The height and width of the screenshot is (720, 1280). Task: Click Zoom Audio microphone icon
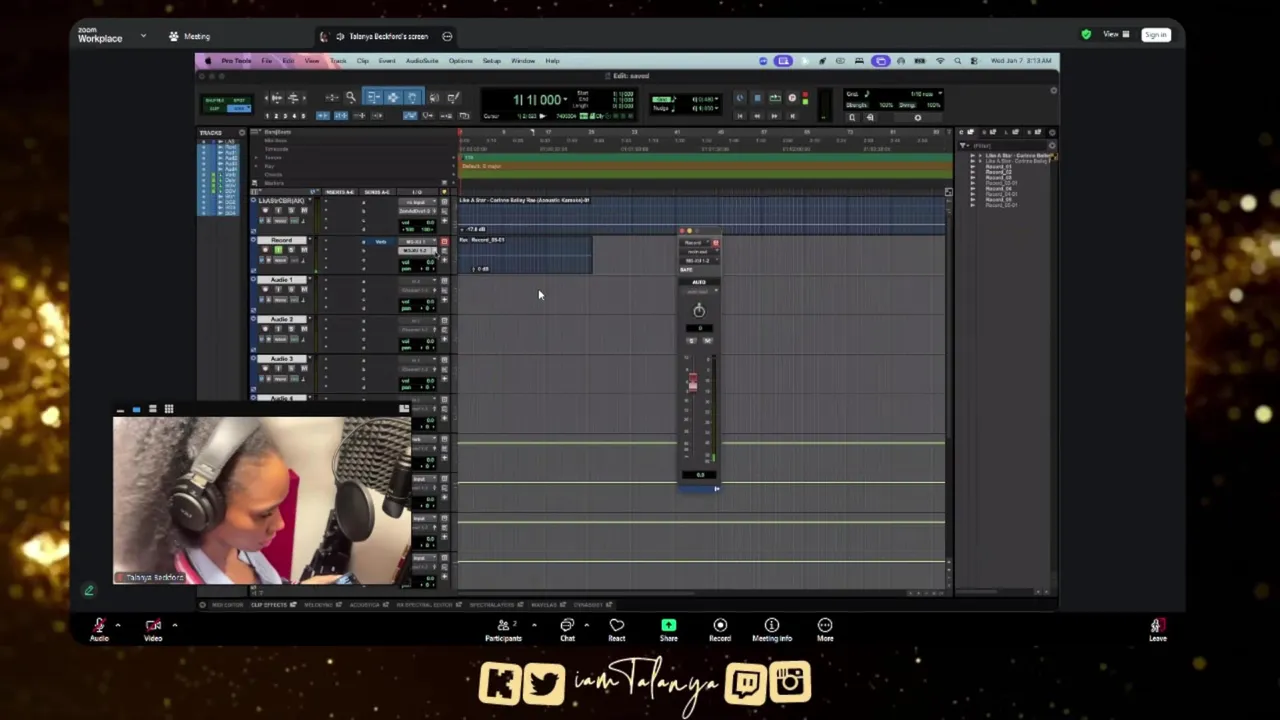pos(99,626)
